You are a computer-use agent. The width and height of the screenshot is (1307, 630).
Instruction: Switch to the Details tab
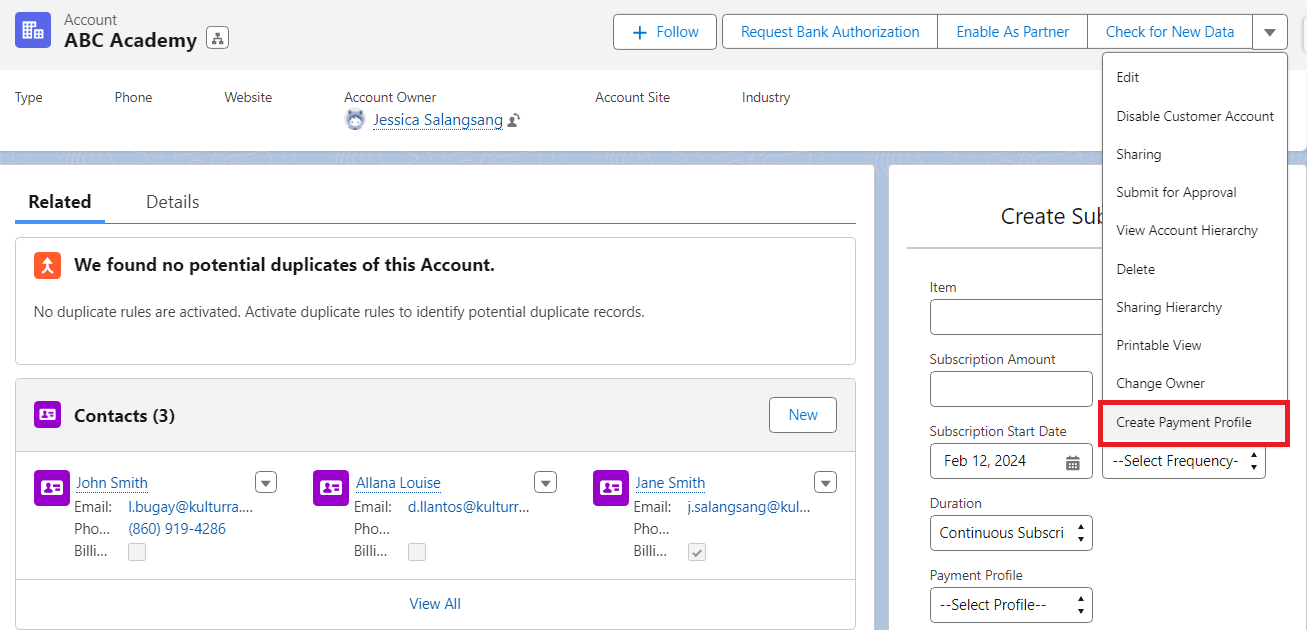tap(172, 202)
